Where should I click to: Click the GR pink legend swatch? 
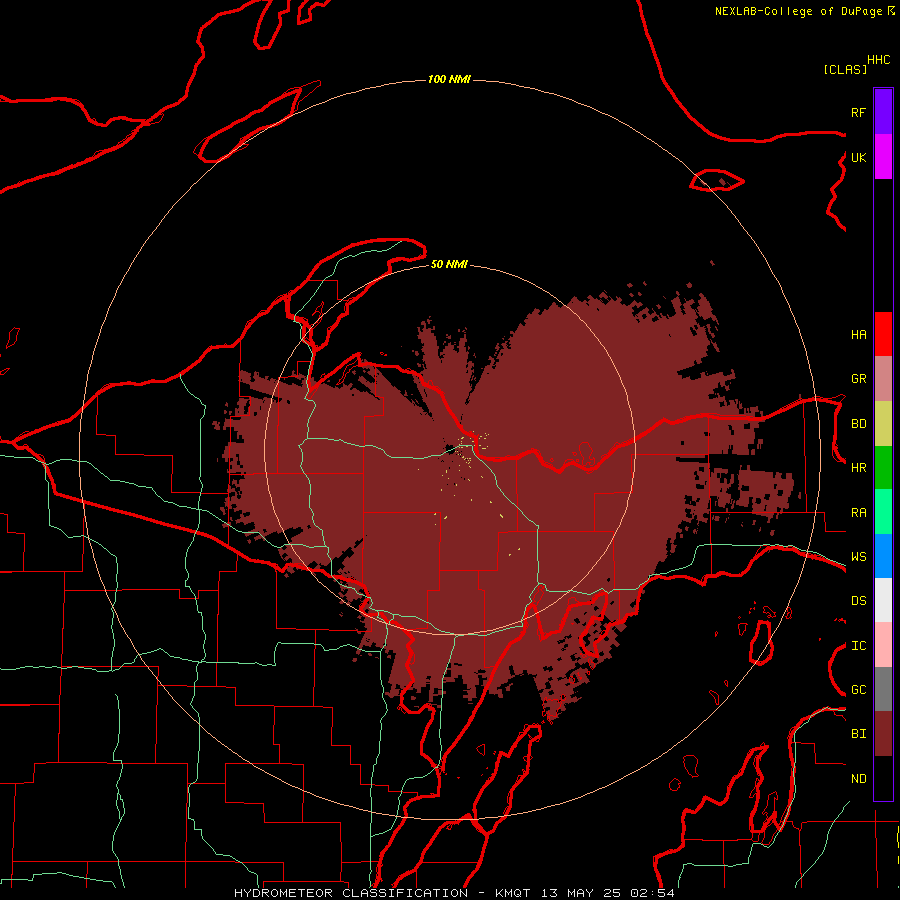pyautogui.click(x=883, y=379)
